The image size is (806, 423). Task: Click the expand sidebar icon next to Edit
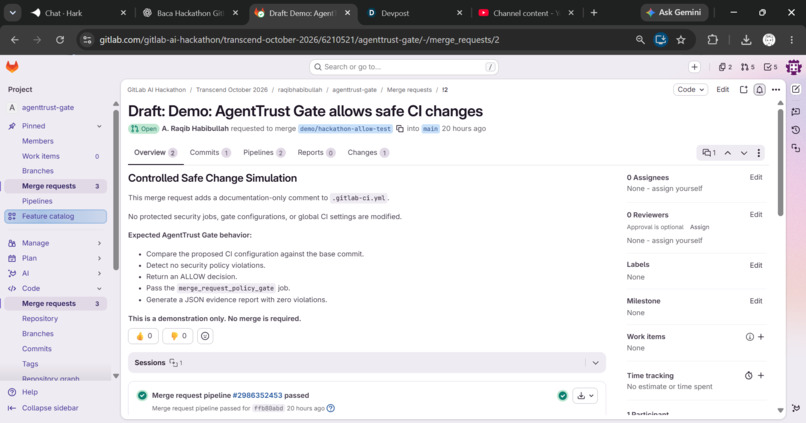tap(743, 89)
